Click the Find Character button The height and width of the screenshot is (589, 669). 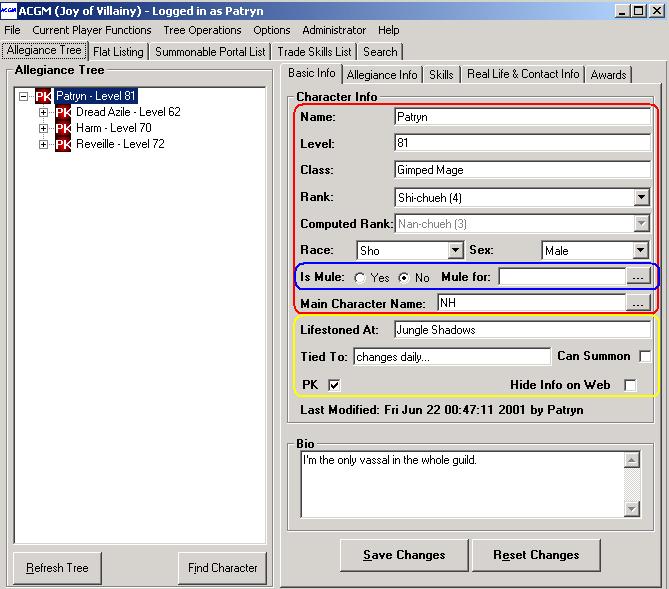(222, 568)
